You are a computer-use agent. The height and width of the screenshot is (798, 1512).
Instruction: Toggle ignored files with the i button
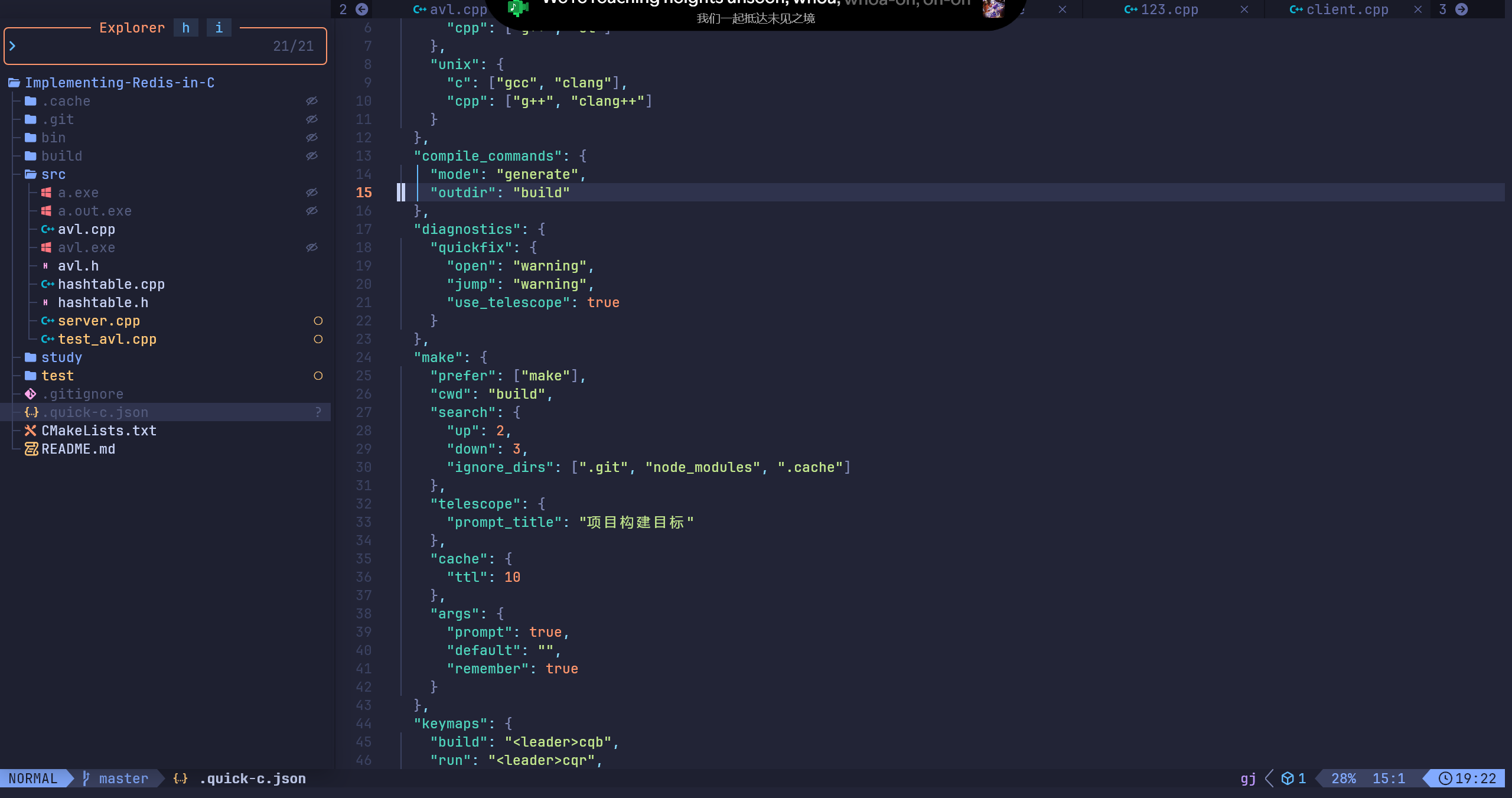(x=219, y=28)
